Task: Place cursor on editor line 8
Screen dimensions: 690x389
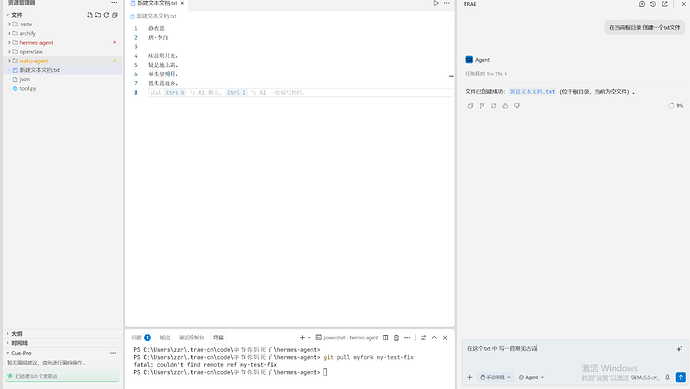Action: click(x=301, y=92)
